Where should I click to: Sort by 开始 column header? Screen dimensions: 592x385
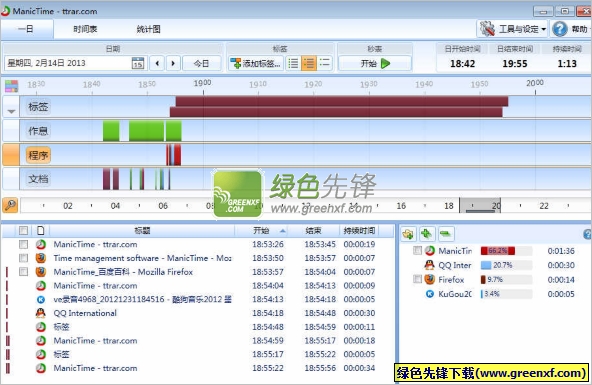[261, 230]
